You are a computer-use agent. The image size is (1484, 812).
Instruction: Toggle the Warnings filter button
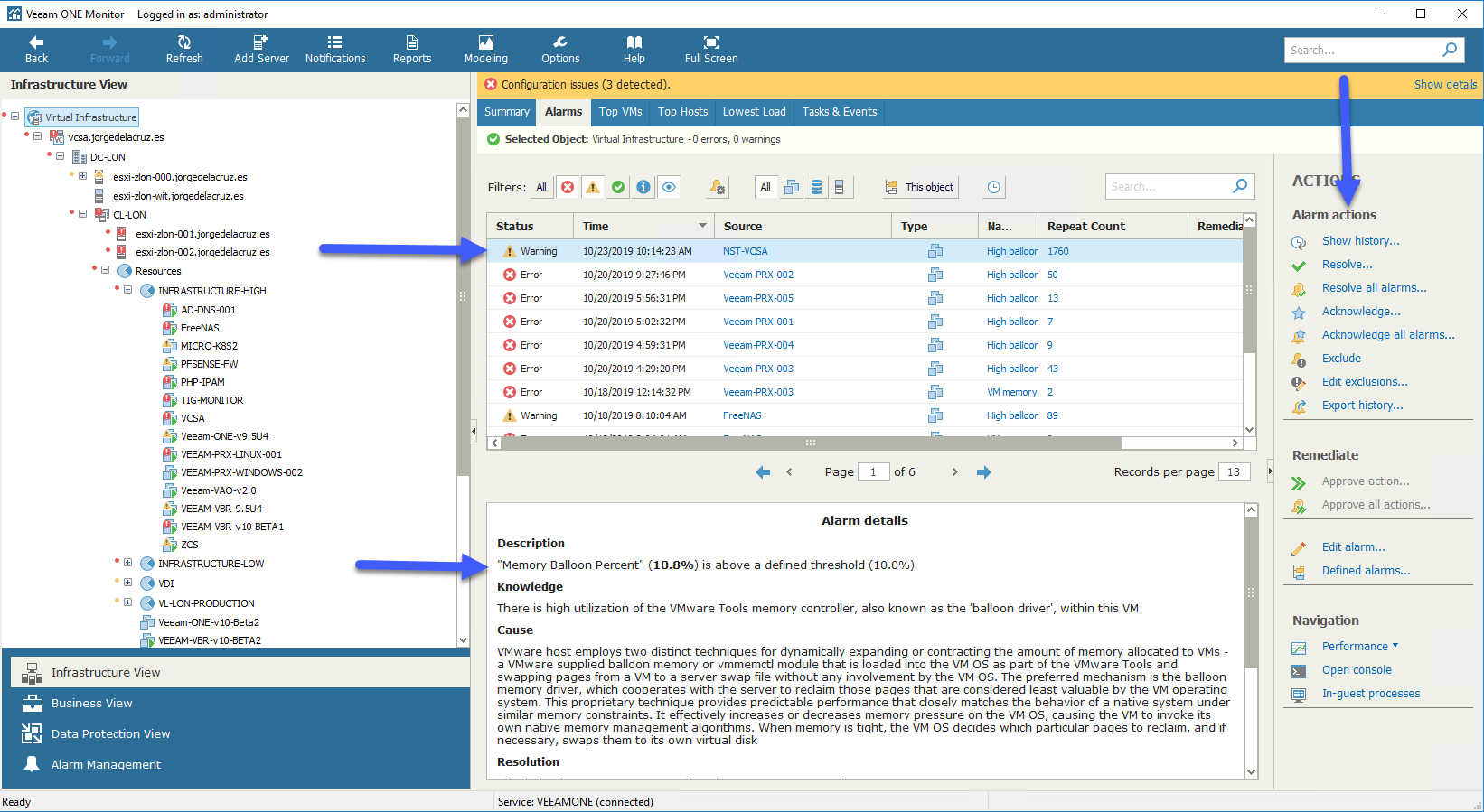593,187
